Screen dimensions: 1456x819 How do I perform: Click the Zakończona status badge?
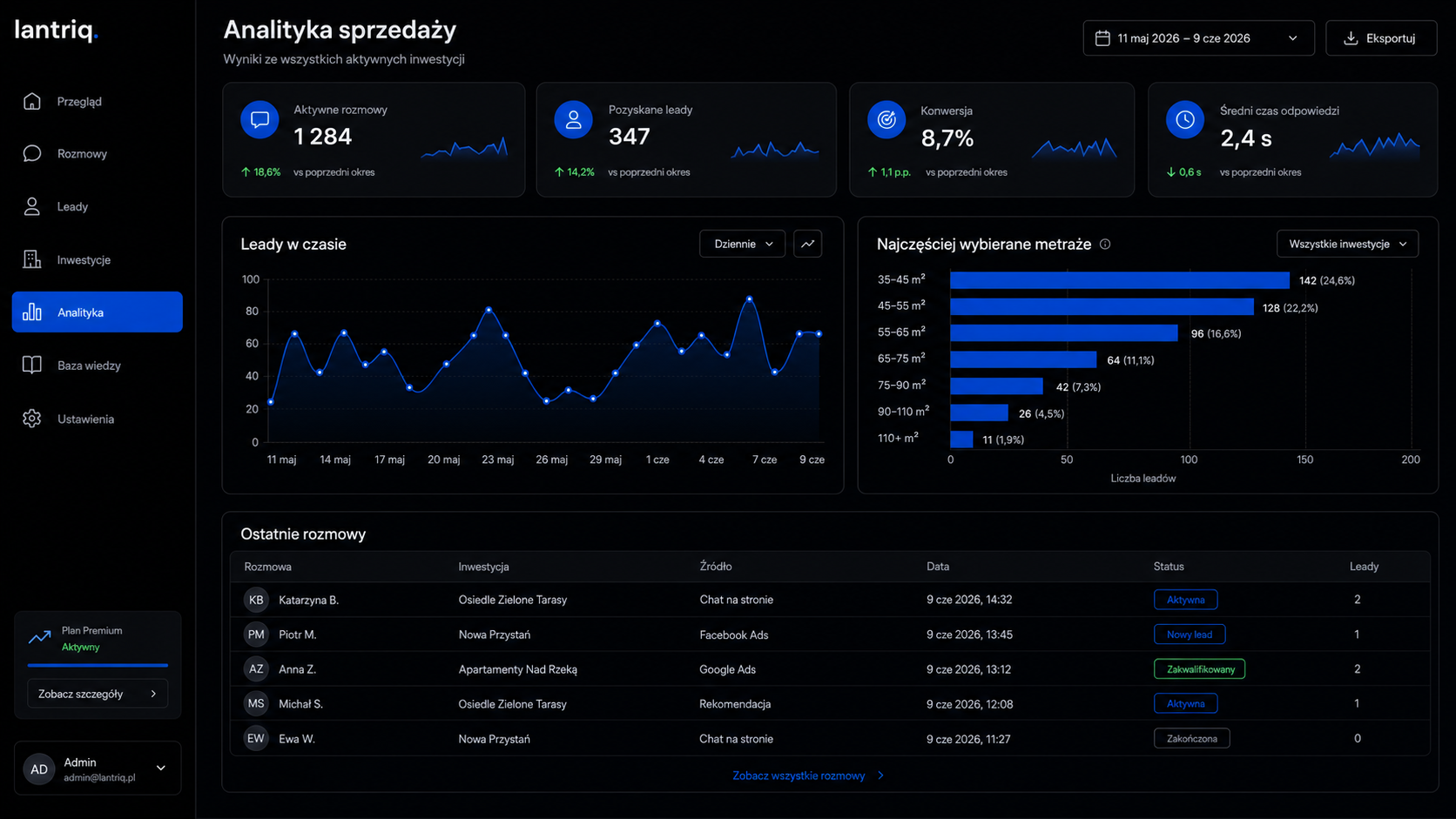pyautogui.click(x=1192, y=738)
